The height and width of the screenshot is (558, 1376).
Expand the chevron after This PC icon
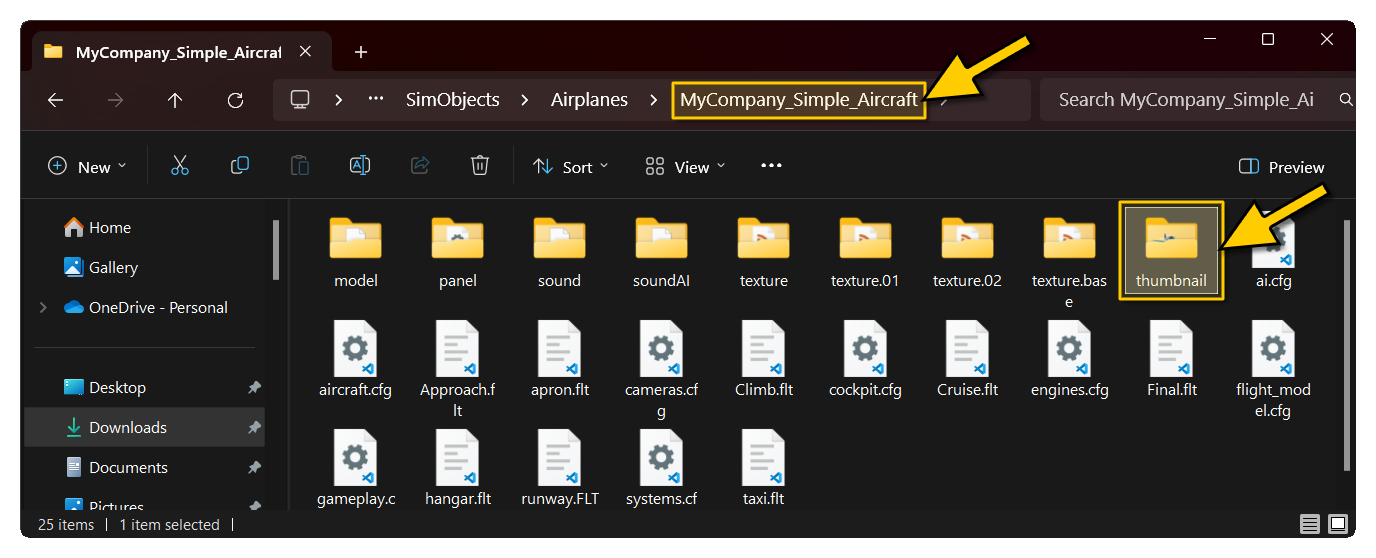[x=339, y=100]
